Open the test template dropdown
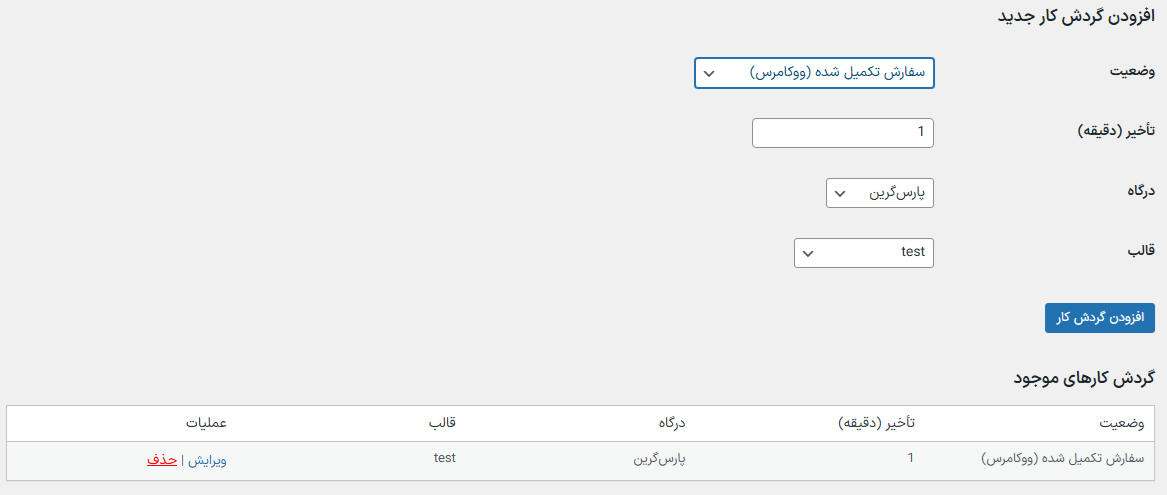1167x495 pixels. [864, 252]
